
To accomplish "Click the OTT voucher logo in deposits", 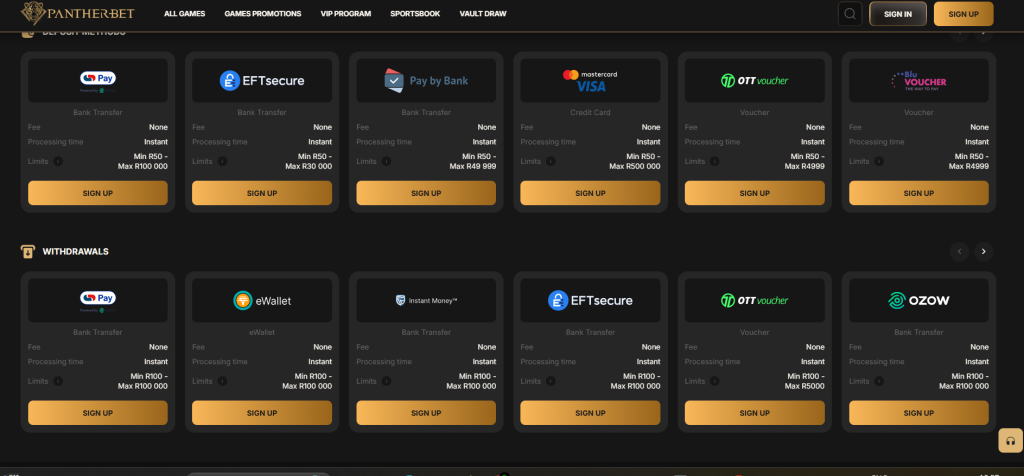I will coord(754,80).
